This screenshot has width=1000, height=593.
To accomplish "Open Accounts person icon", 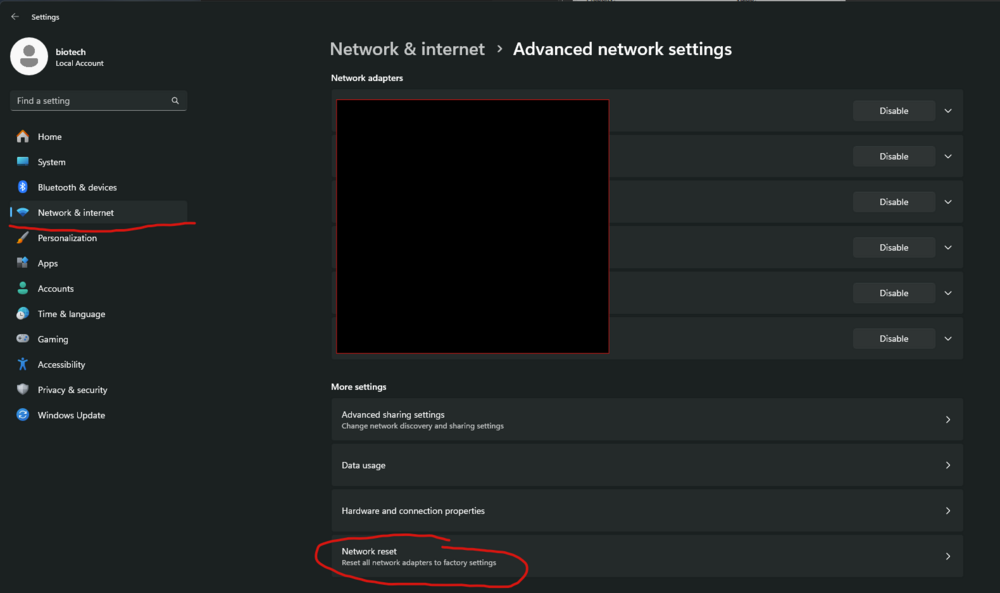I will (23, 289).
